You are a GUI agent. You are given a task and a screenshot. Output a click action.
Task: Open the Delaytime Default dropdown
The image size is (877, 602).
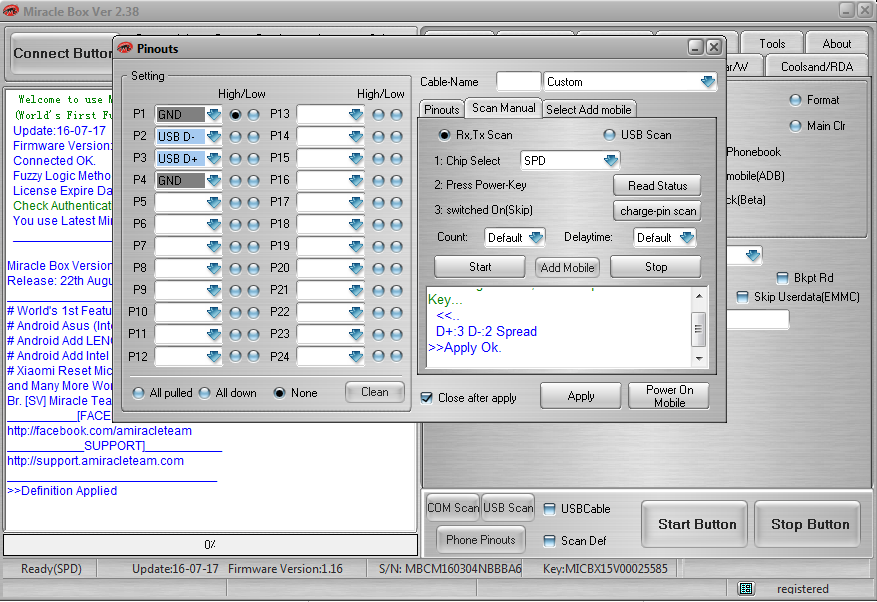point(687,237)
